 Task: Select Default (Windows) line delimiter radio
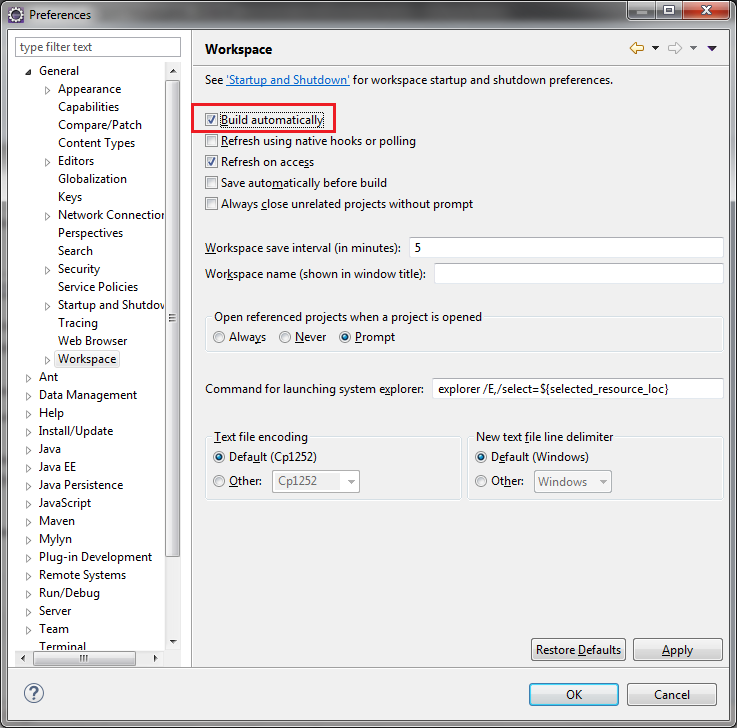[x=481, y=457]
